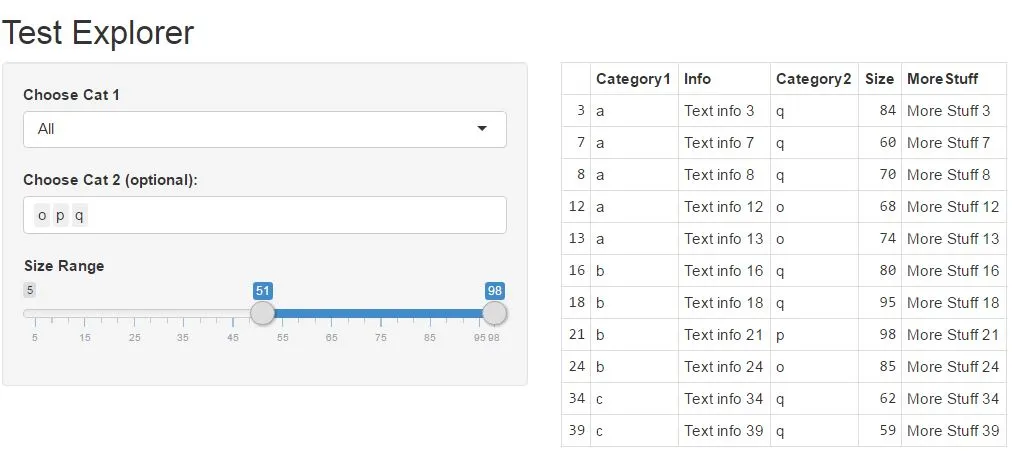Click the upper slider handle at 98
The width and height of the screenshot is (1022, 451).
[x=494, y=313]
